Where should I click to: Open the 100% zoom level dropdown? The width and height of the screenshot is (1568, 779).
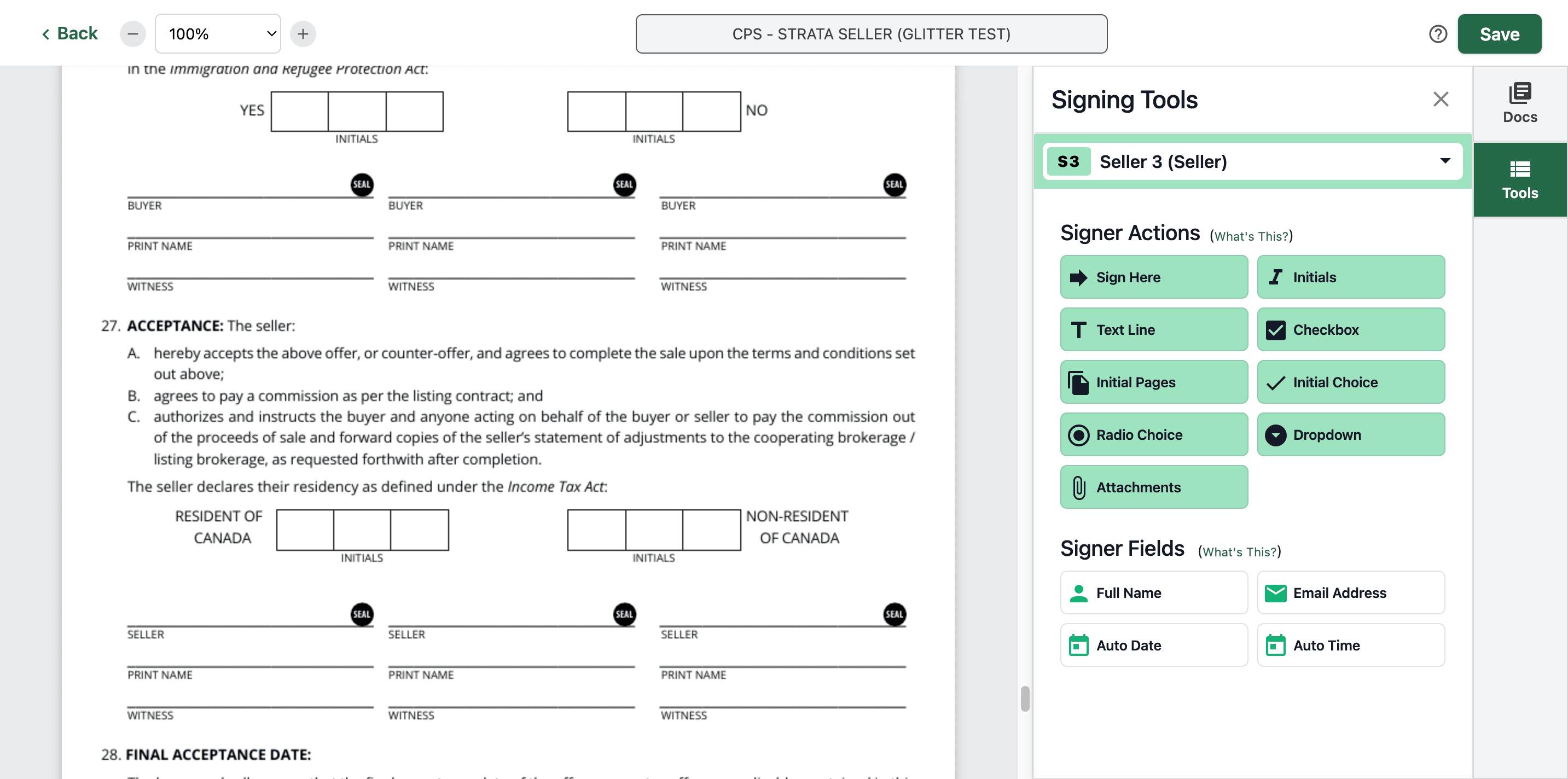(218, 33)
